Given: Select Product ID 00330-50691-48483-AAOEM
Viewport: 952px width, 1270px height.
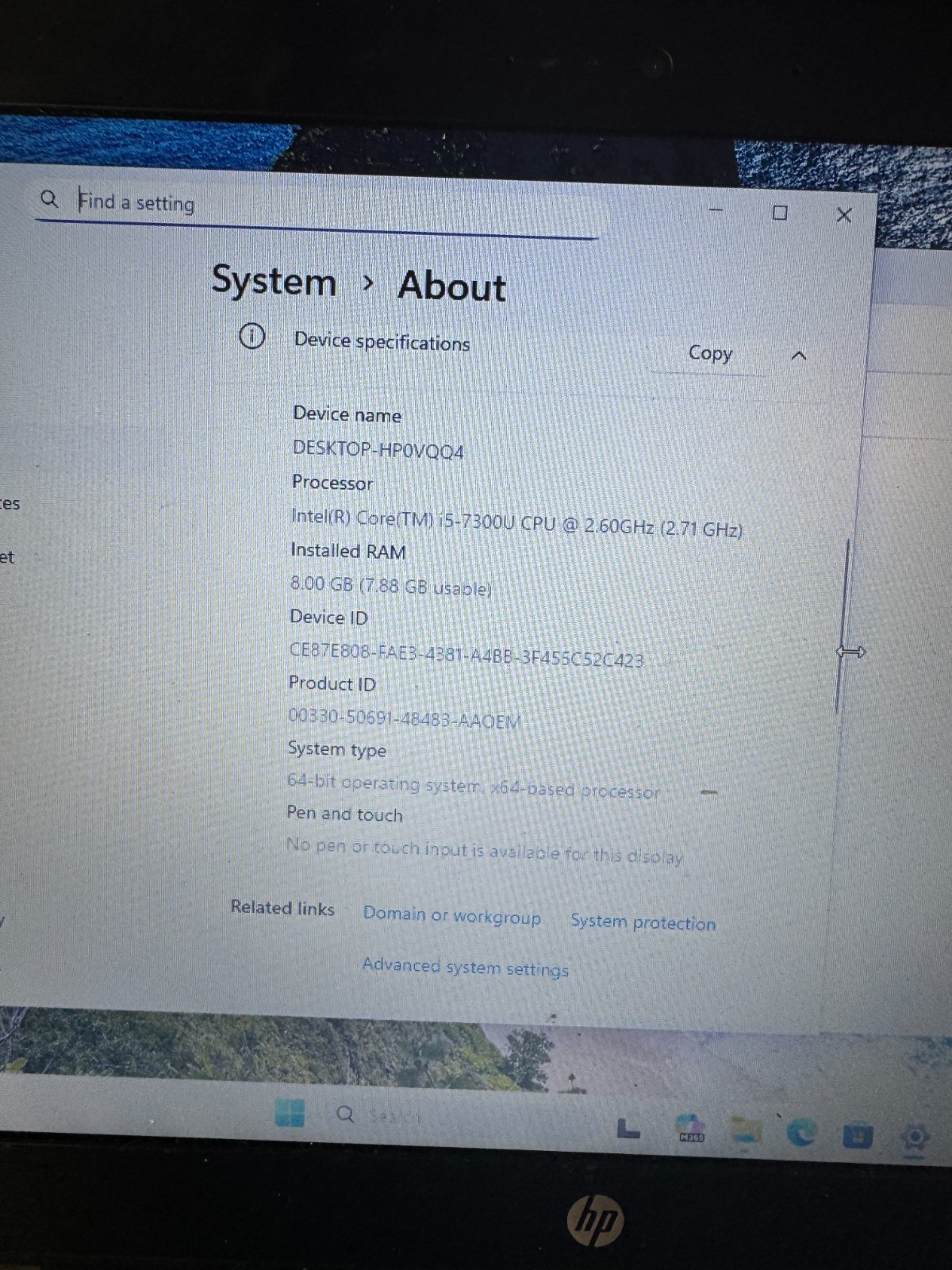Looking at the screenshot, I should point(405,718).
